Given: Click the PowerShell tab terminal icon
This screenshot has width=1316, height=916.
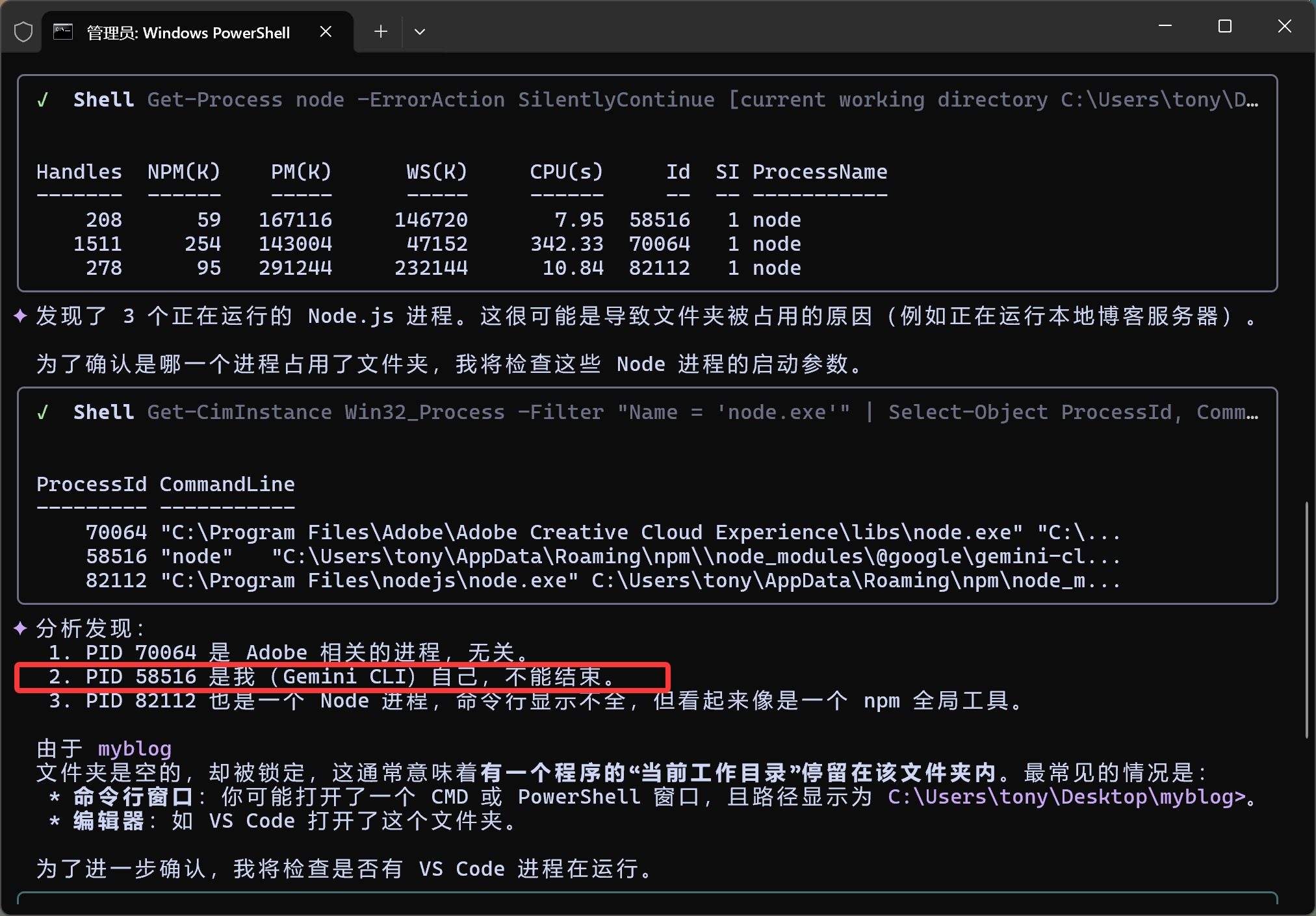Looking at the screenshot, I should 63,32.
